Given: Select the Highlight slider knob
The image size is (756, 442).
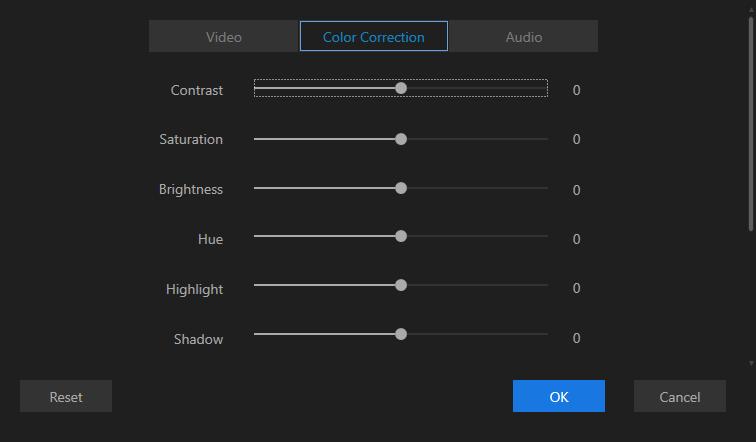Looking at the screenshot, I should click(401, 285).
